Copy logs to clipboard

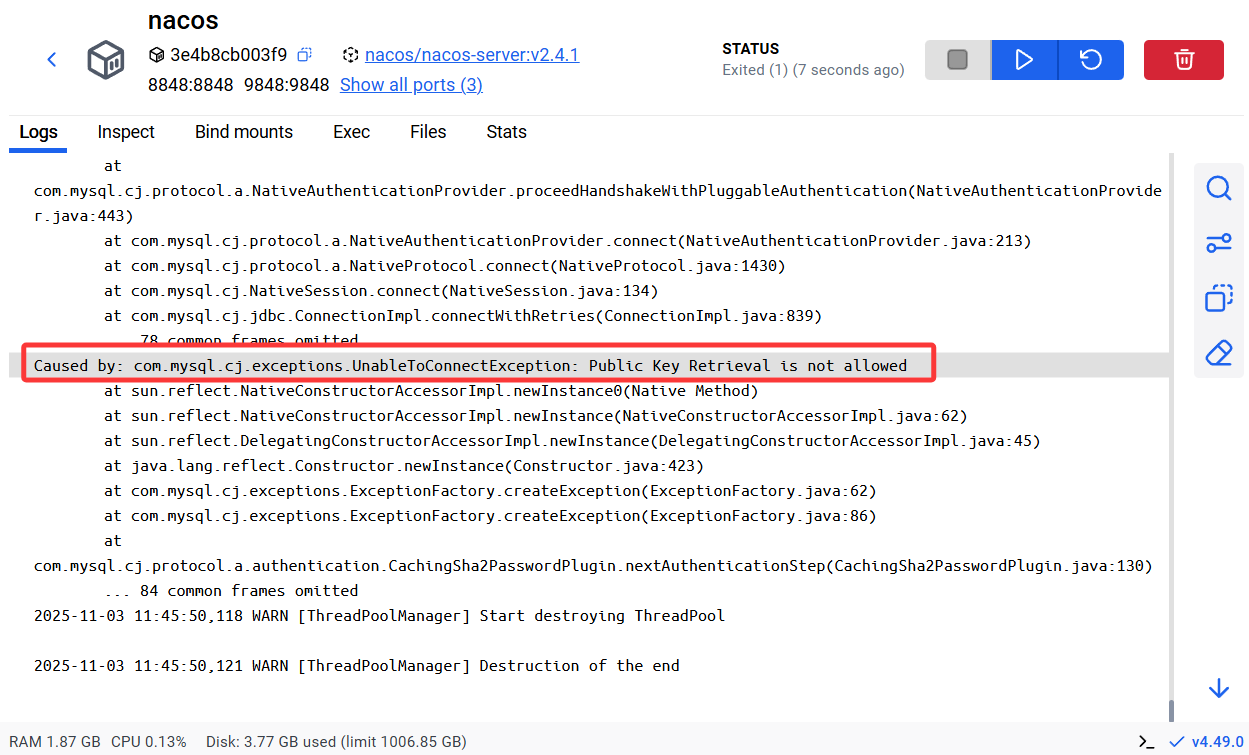pos(1218,298)
